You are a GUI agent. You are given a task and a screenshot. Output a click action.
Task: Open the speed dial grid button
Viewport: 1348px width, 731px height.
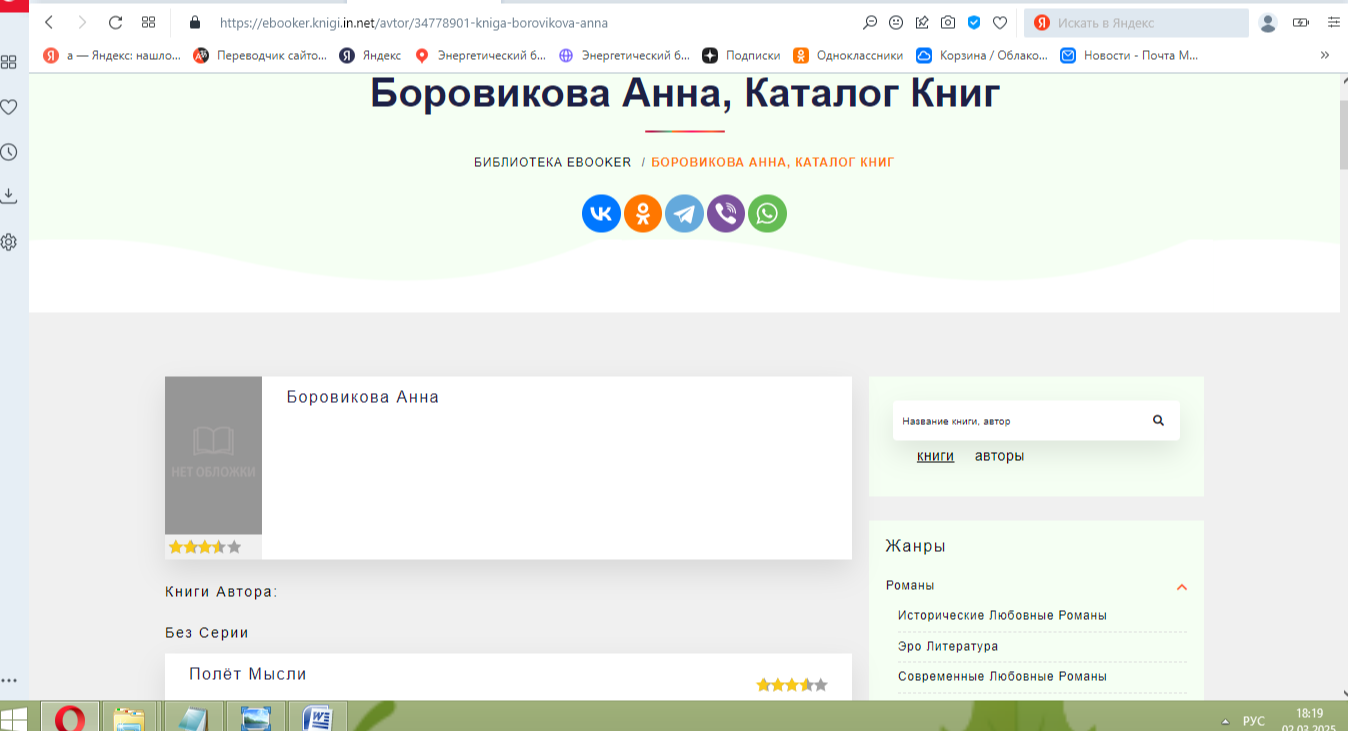pos(148,22)
